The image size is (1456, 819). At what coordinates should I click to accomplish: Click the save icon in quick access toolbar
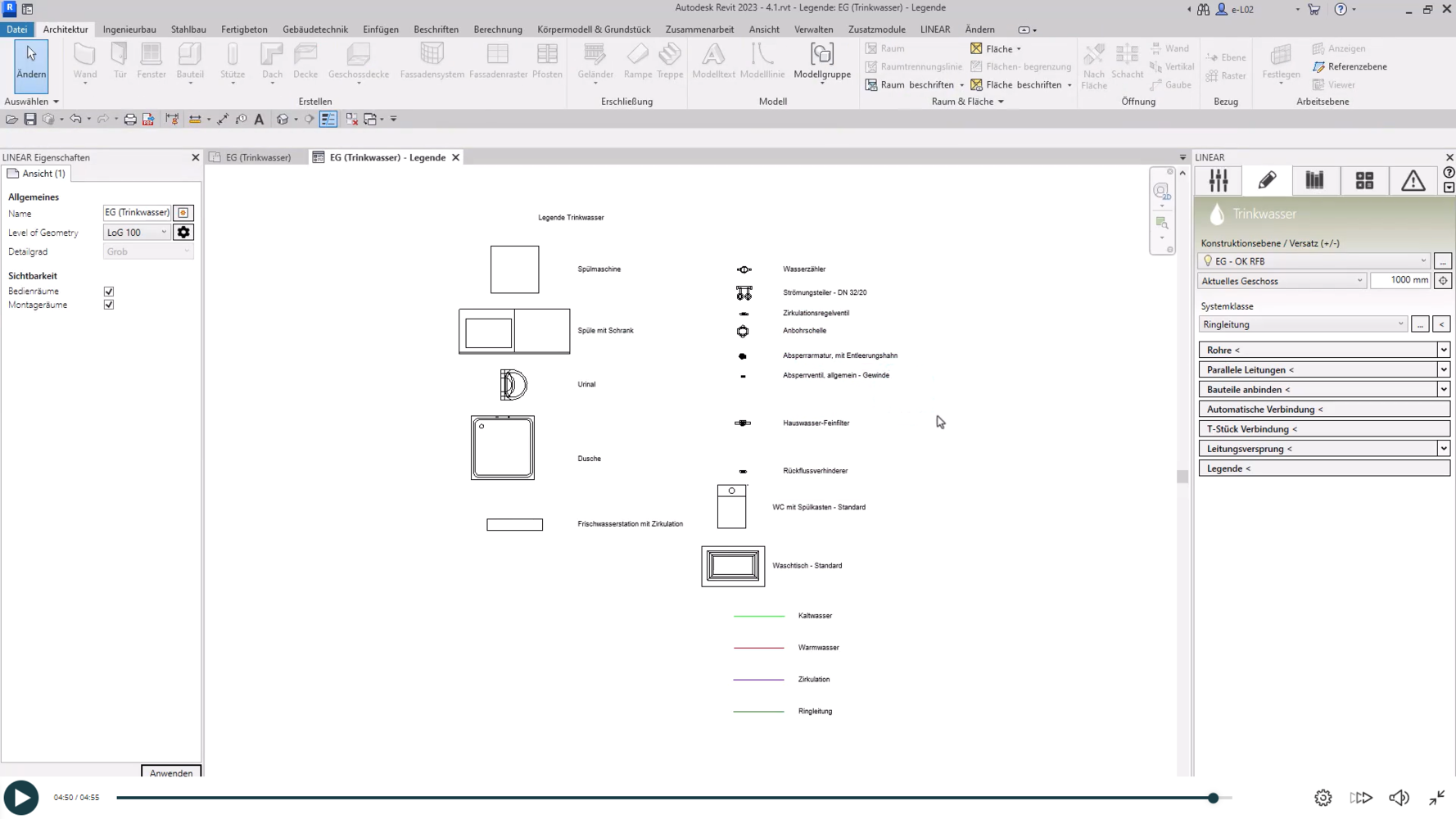coord(30,120)
